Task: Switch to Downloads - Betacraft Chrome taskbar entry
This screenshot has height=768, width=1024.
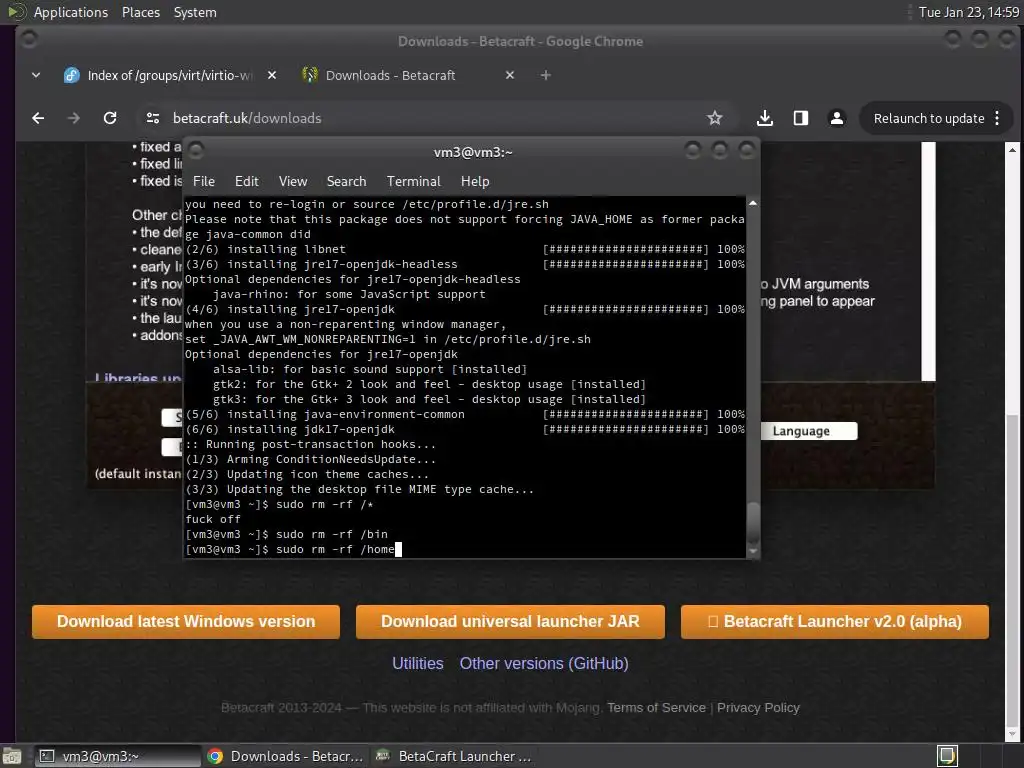Action: [x=285, y=756]
